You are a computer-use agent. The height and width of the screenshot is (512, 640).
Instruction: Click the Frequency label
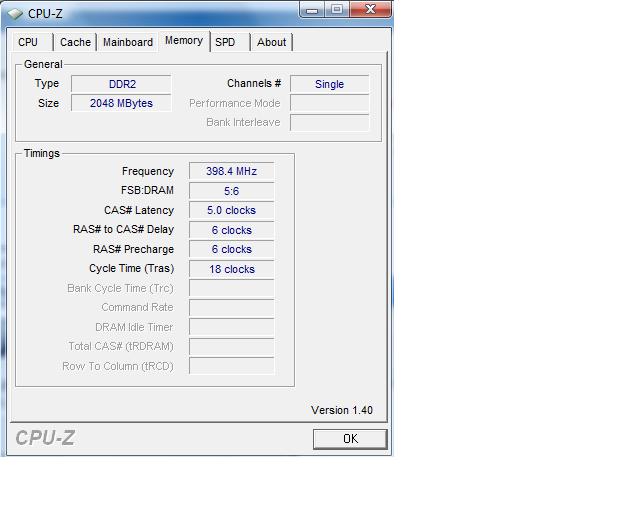pos(148,171)
